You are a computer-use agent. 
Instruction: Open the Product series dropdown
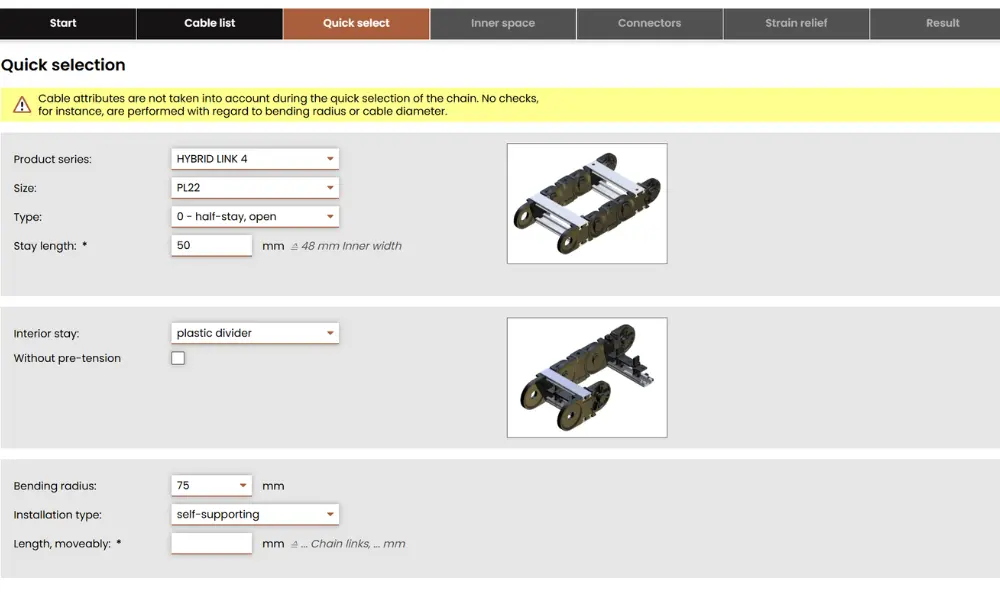click(255, 159)
